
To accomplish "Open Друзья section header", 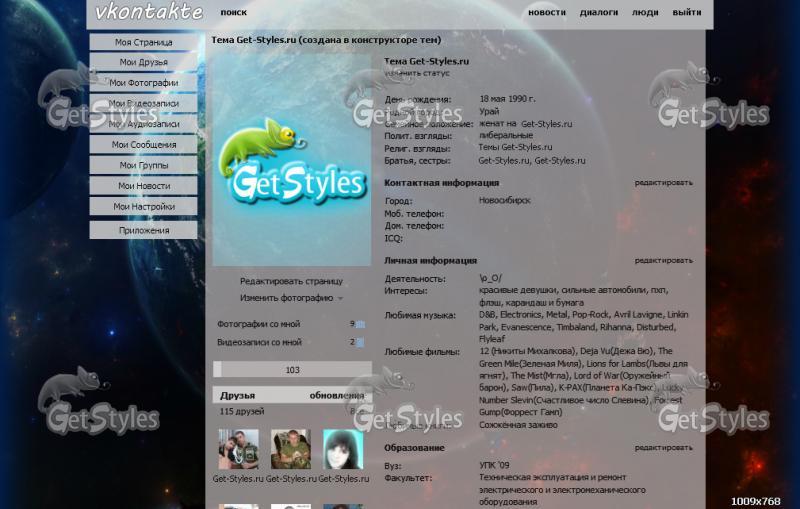I will click(x=237, y=395).
